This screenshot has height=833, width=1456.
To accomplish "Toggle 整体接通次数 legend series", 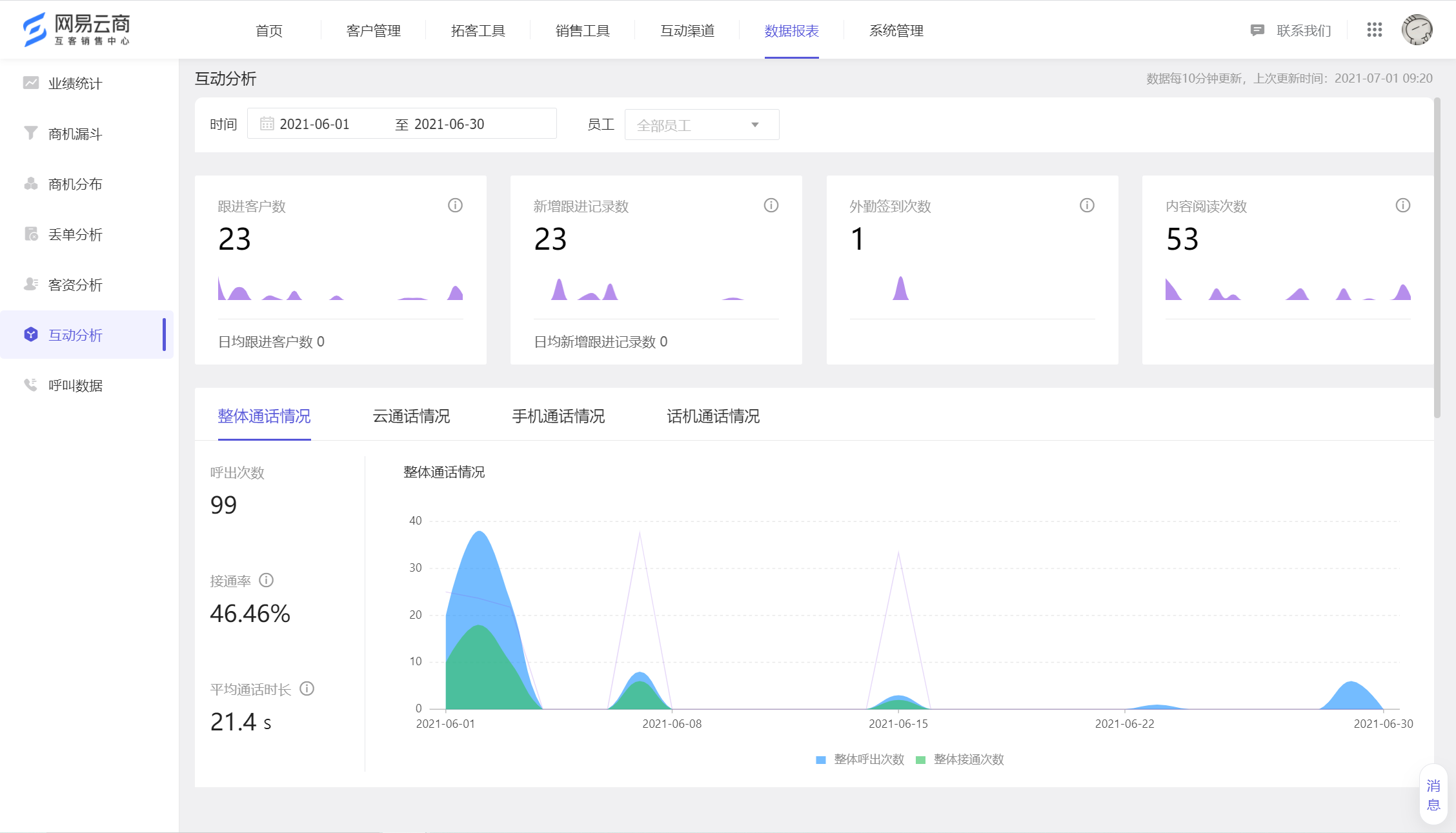I will click(960, 759).
